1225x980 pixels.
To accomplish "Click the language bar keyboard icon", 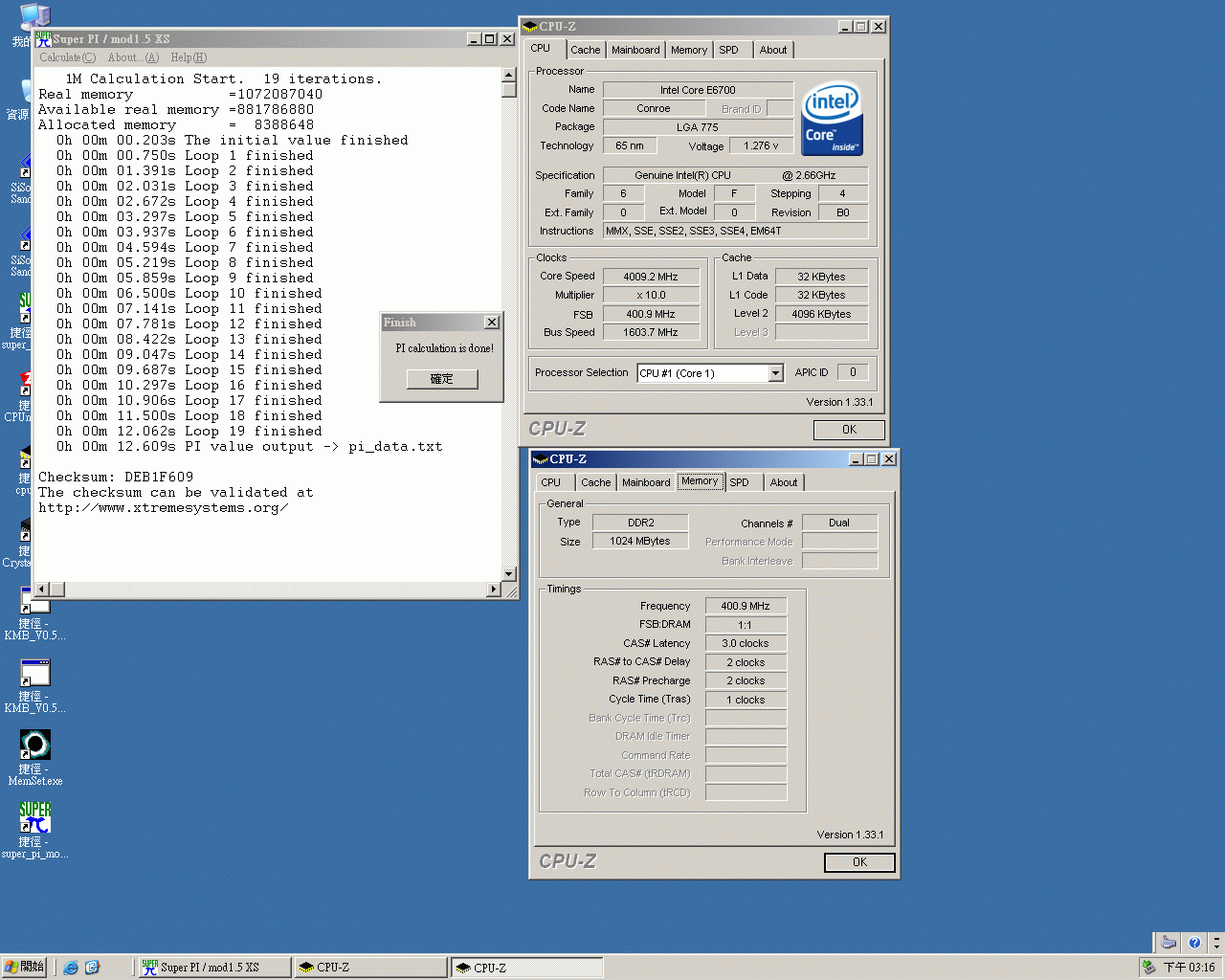I will (1169, 943).
